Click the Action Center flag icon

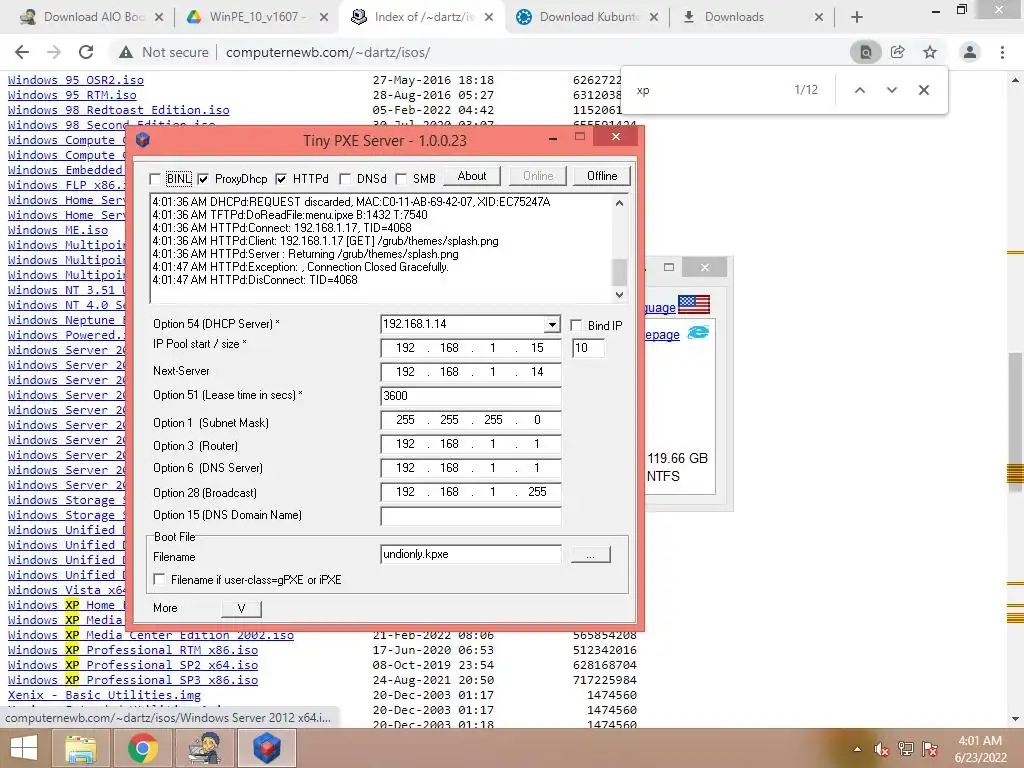pyautogui.click(x=930, y=749)
